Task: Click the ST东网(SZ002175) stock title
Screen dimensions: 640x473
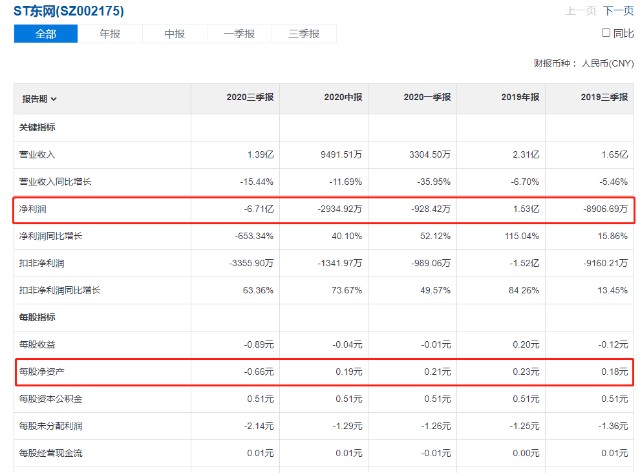Action: [69, 11]
